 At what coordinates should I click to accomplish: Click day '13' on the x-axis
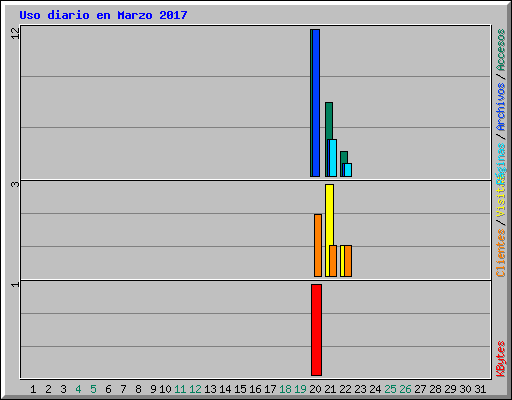[x=210, y=389]
